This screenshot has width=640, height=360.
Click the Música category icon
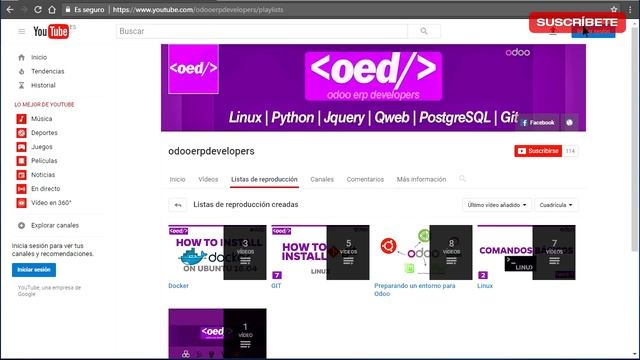click(21, 119)
